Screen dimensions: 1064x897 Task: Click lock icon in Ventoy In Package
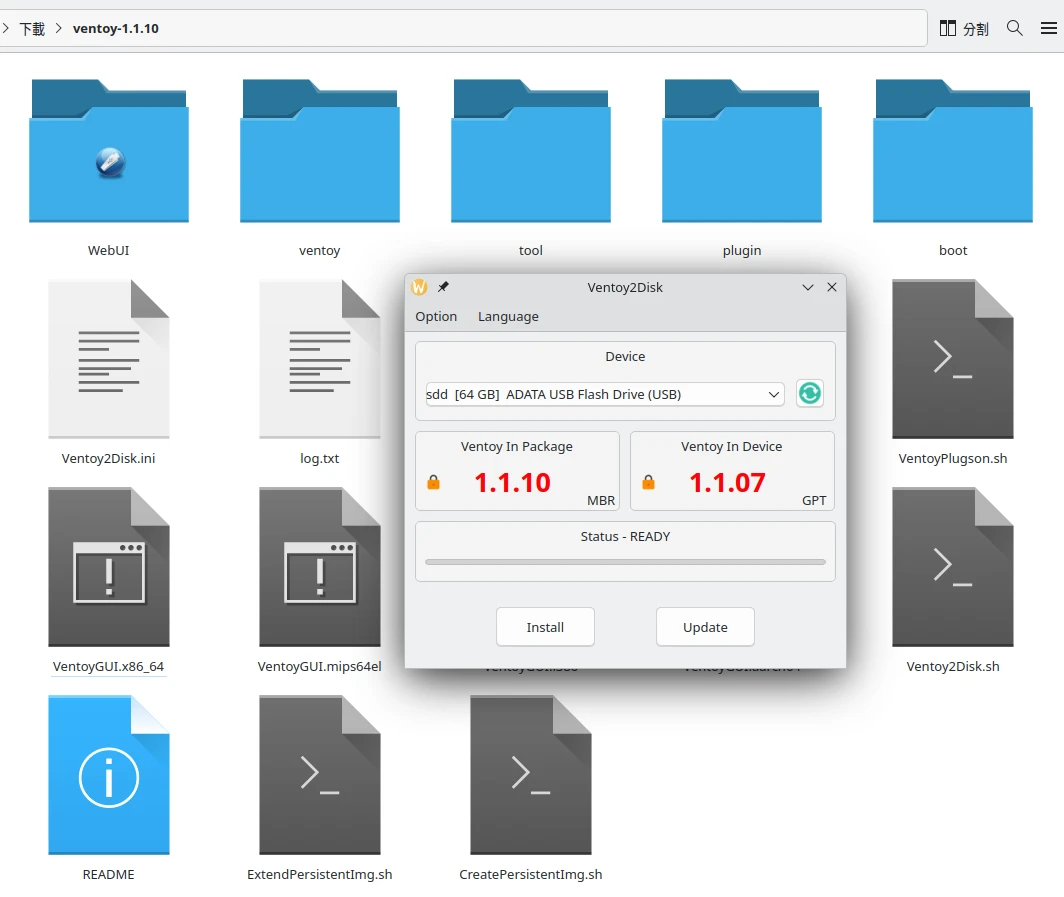click(x=433, y=483)
